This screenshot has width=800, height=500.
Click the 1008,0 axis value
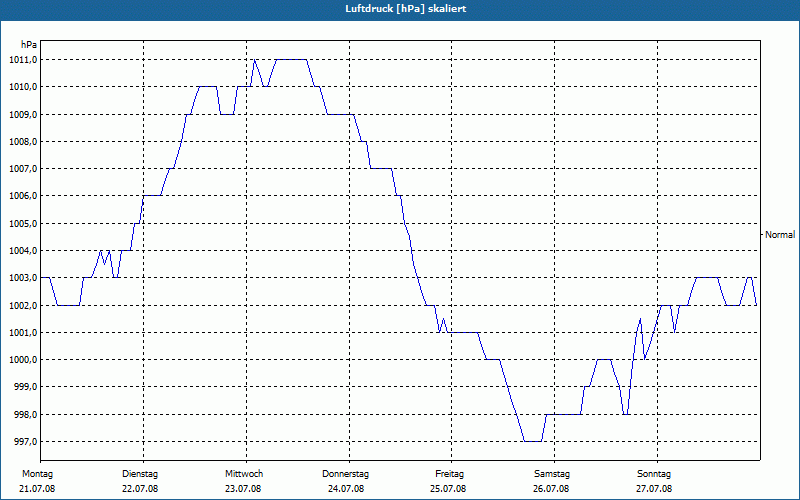click(x=23, y=141)
